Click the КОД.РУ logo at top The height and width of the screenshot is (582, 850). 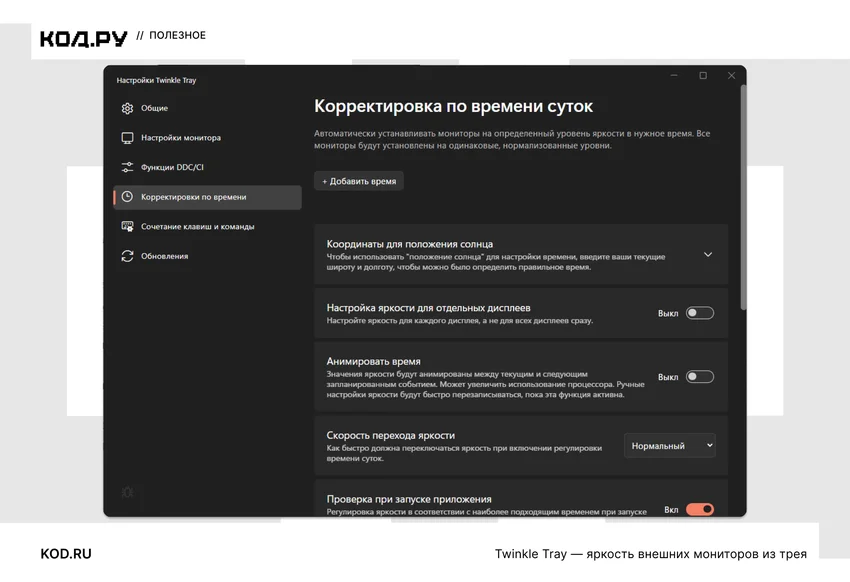tap(83, 38)
